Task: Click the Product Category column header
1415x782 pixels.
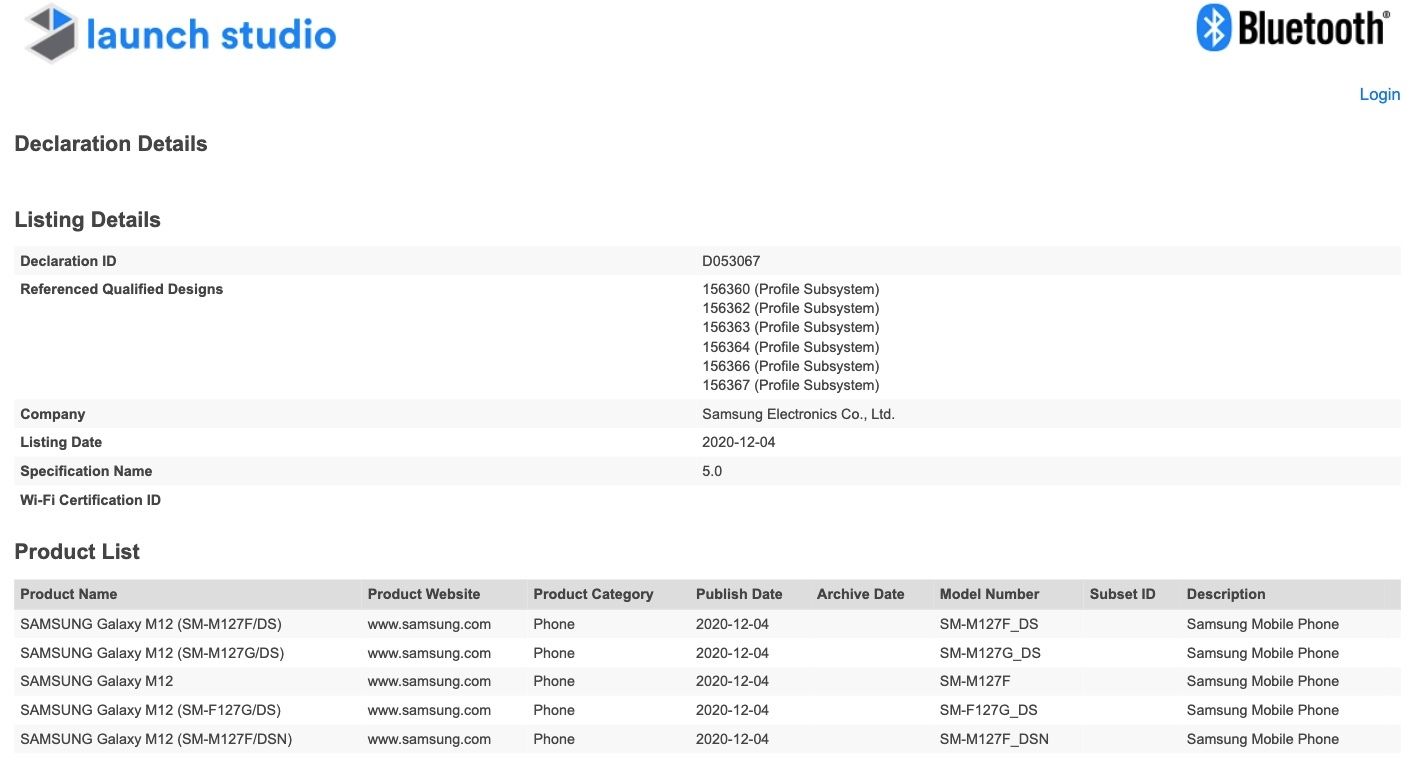Action: point(593,594)
